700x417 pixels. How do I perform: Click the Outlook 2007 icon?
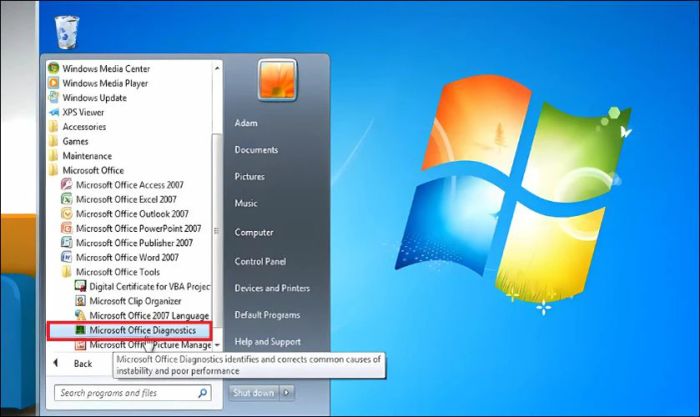point(67,213)
